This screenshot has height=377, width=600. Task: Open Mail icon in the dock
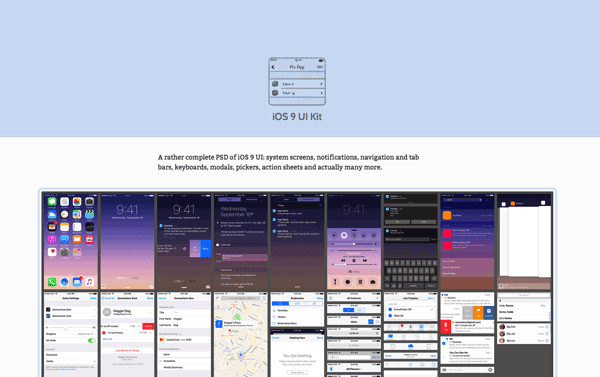click(77, 282)
